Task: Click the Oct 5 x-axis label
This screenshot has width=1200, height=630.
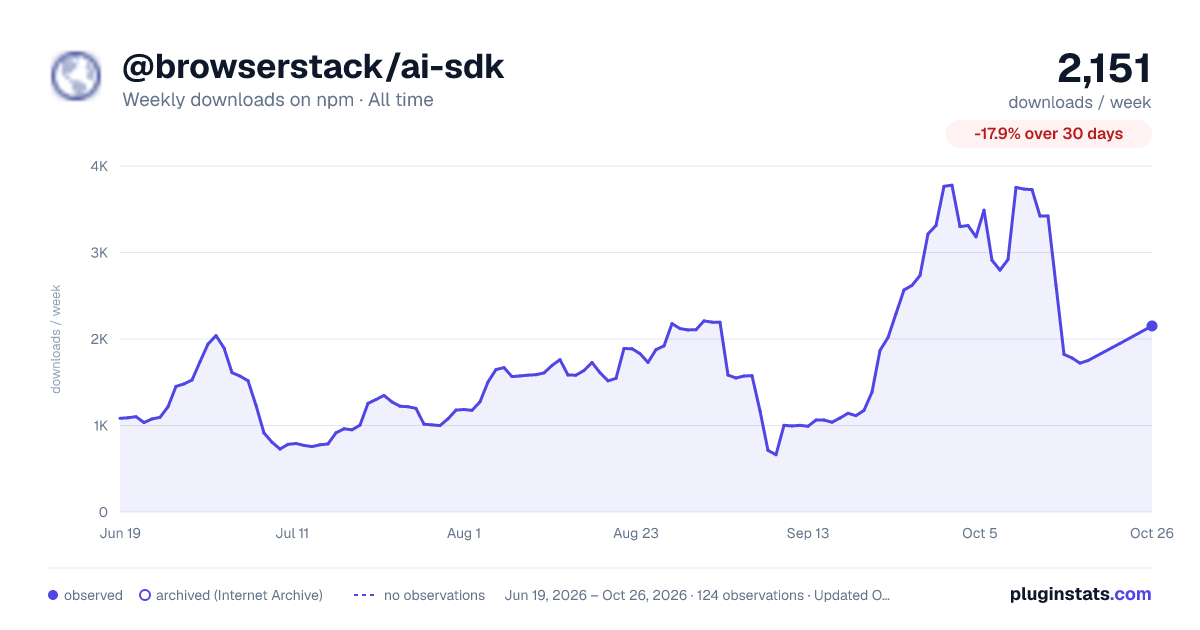Action: tap(980, 533)
